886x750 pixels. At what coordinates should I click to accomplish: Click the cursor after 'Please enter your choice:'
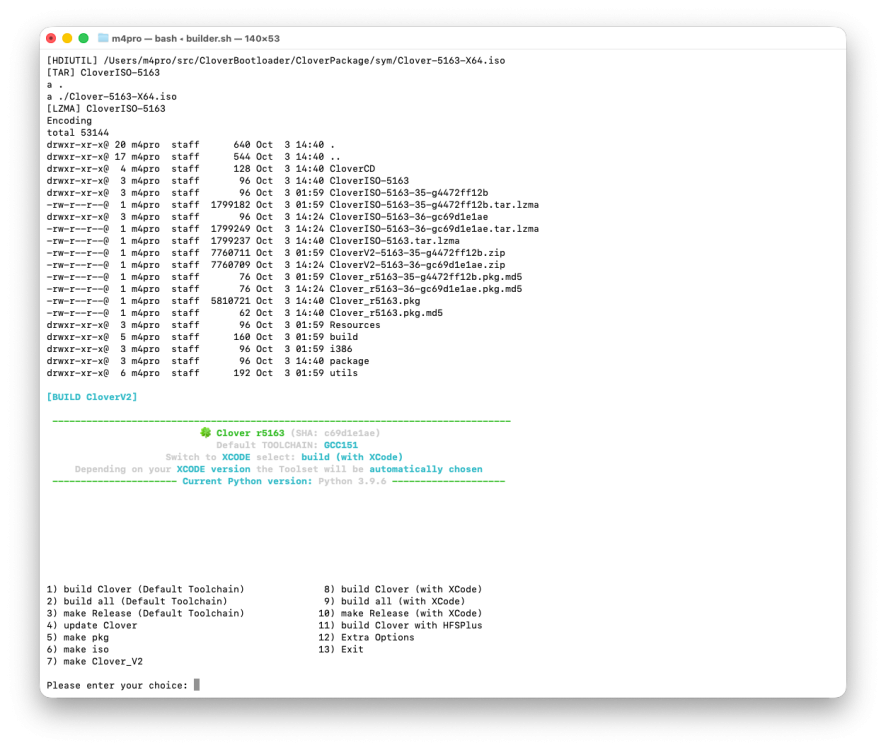(x=197, y=684)
